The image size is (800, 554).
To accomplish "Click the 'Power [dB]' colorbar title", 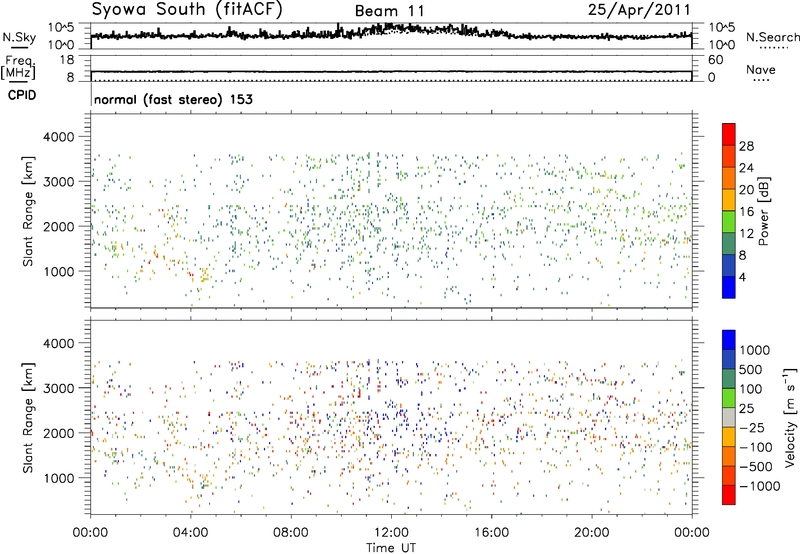I will 764,211.
